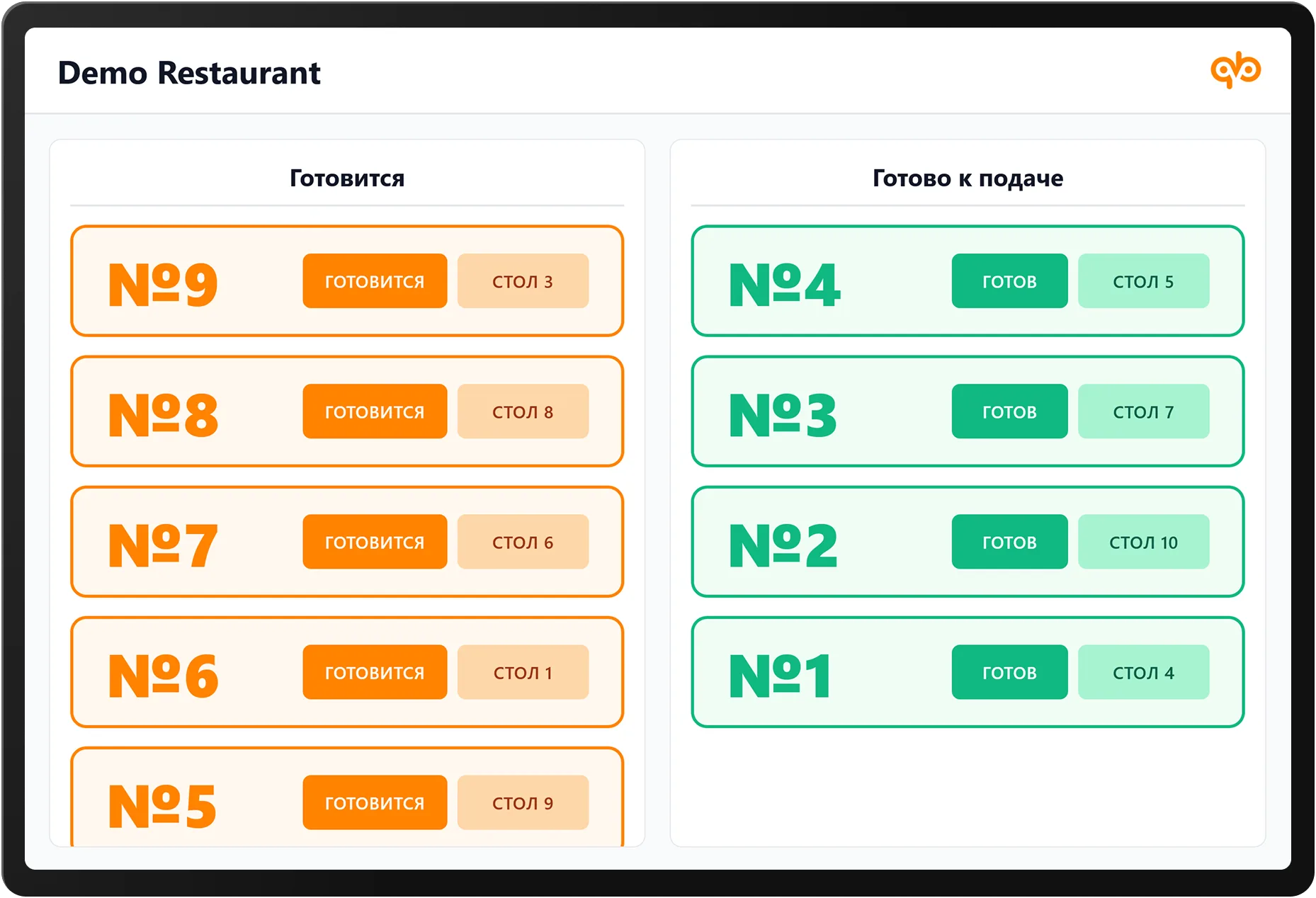This screenshot has height=898, width=1316.
Task: Click СТОЛ 3 table tag
Action: [x=523, y=281]
